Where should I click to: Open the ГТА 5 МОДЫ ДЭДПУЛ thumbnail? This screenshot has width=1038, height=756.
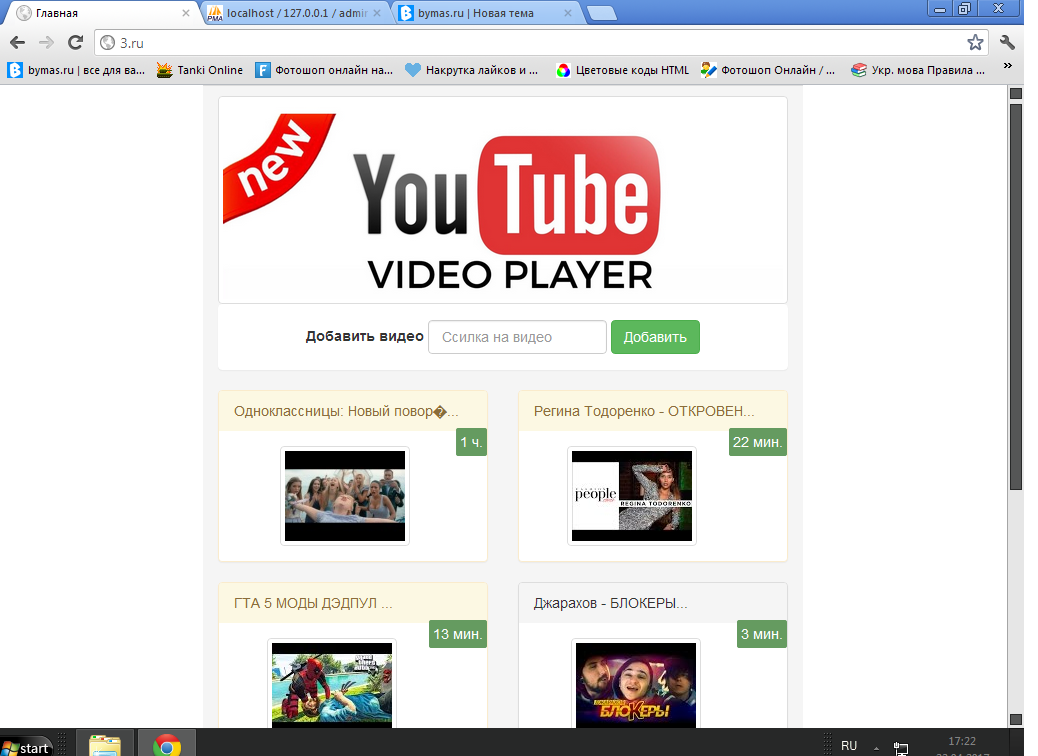point(332,685)
